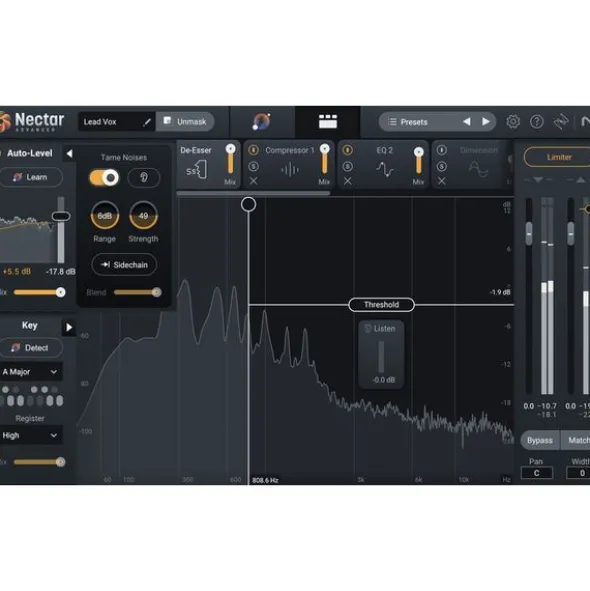Toggle Dimension module power button
Viewport: 590px width, 591px height.
point(441,150)
